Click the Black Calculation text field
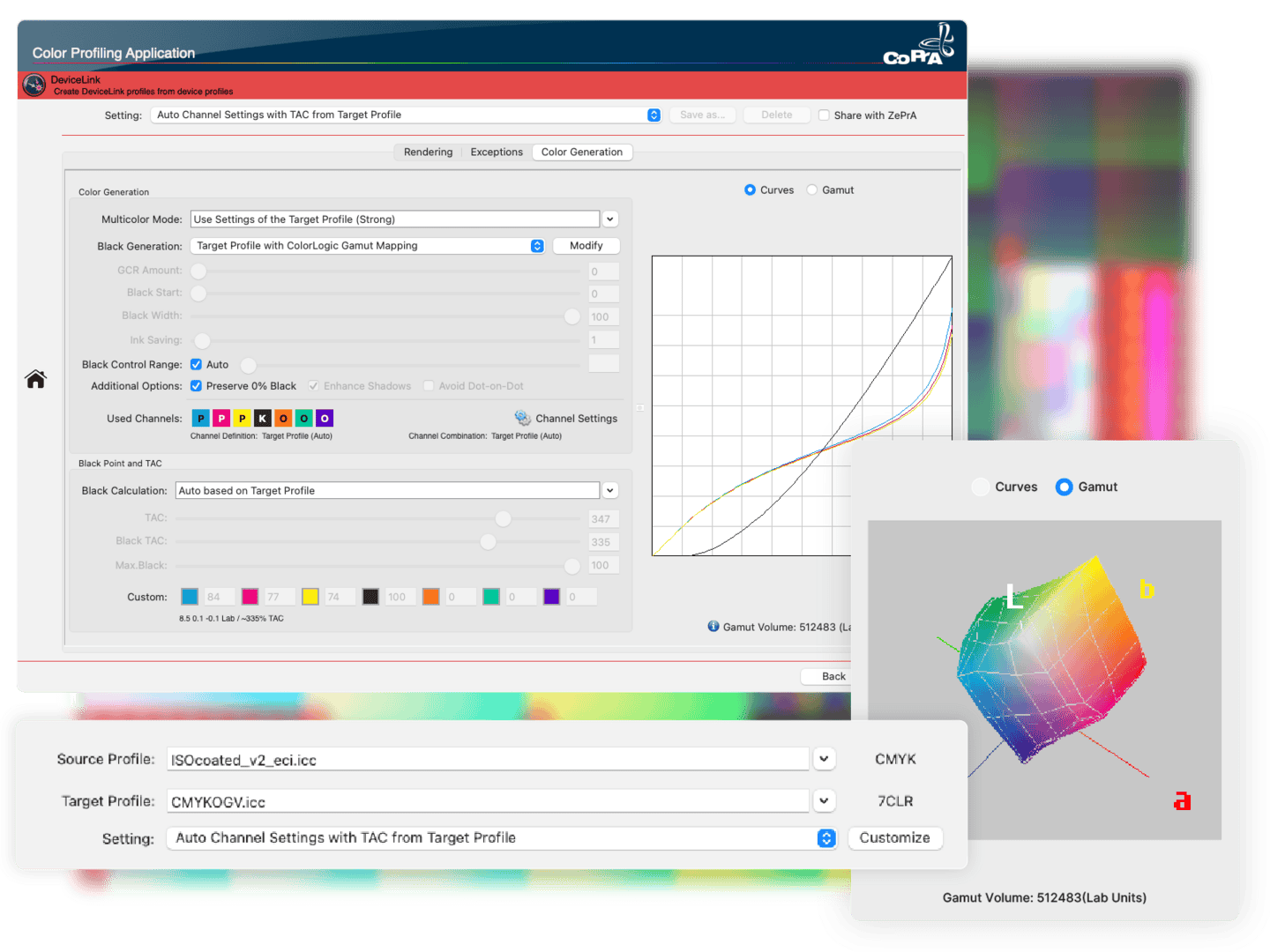Image resolution: width=1270 pixels, height=952 pixels. 388,490
